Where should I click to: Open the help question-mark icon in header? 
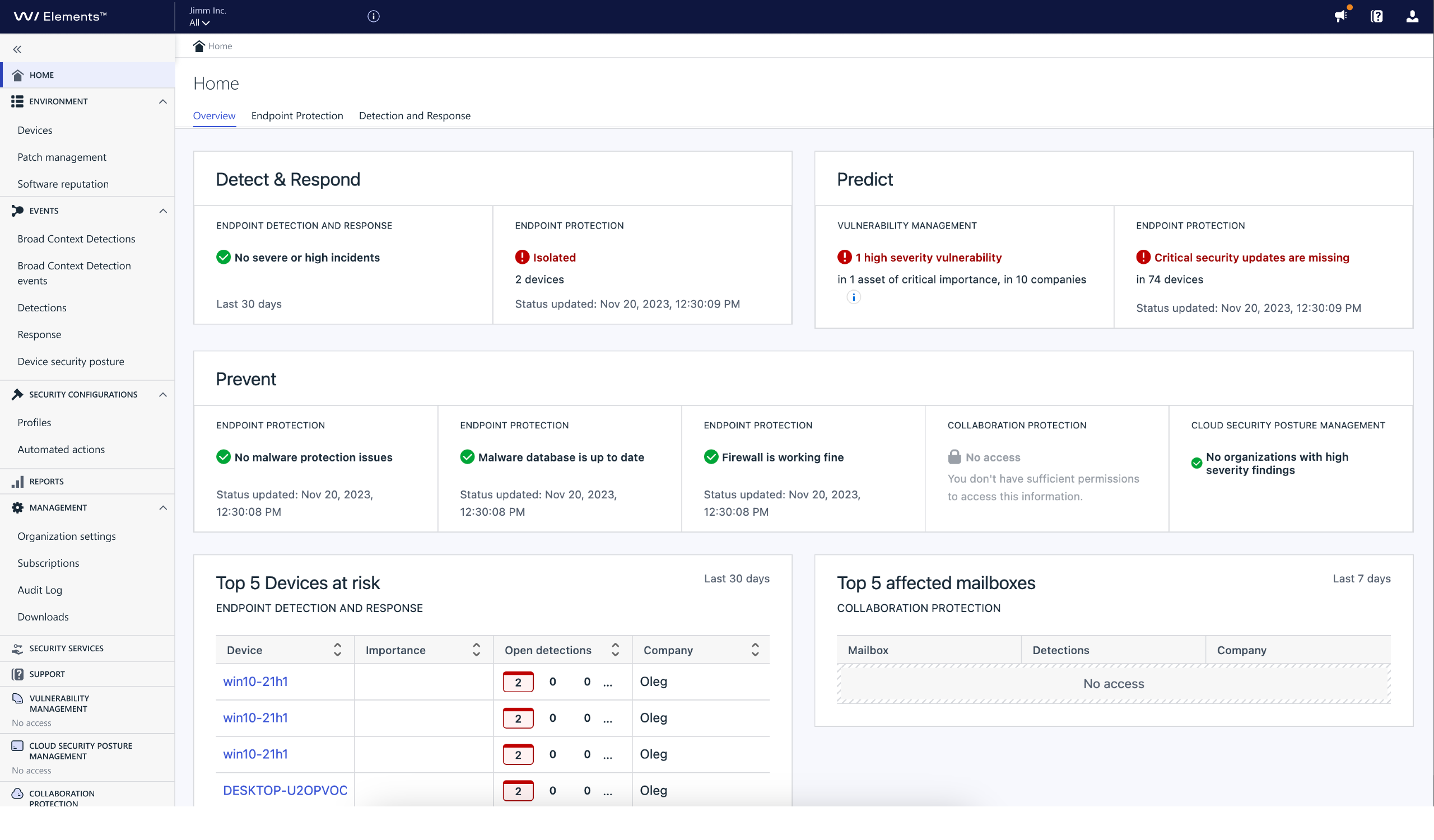click(x=1376, y=16)
